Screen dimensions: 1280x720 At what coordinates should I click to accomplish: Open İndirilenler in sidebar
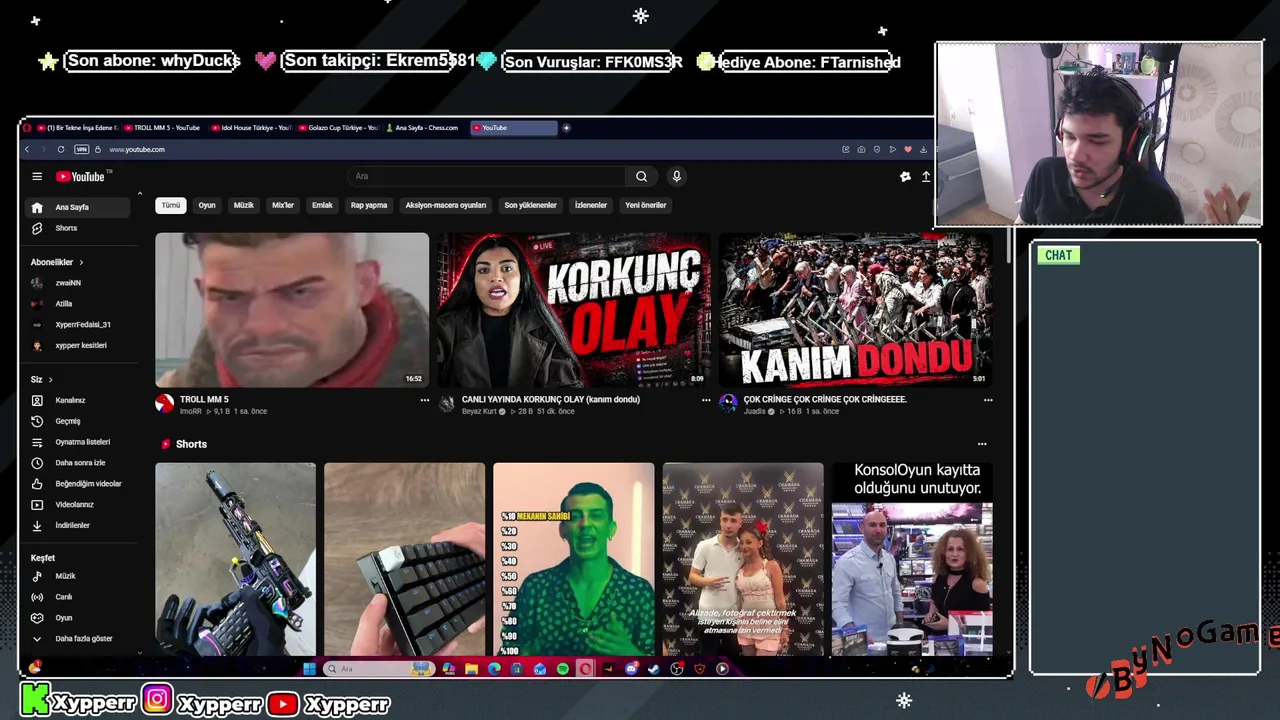(x=77, y=525)
